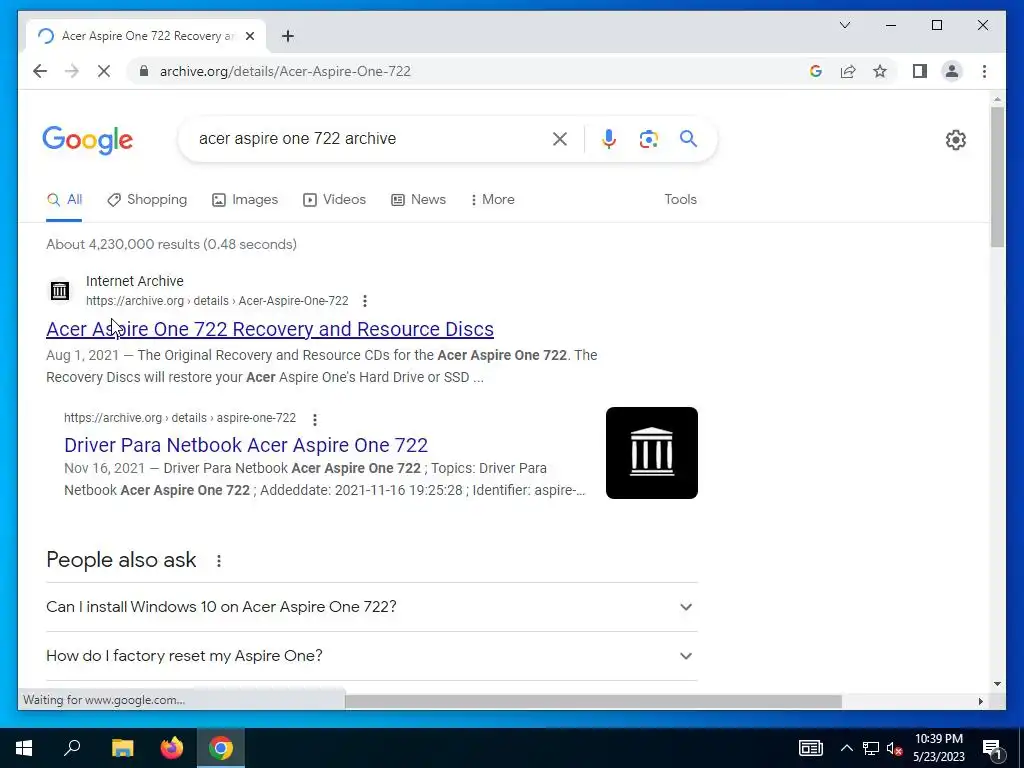Screen dimensions: 1024x768
Task: Open the Chrome profile menu
Action: [952, 71]
